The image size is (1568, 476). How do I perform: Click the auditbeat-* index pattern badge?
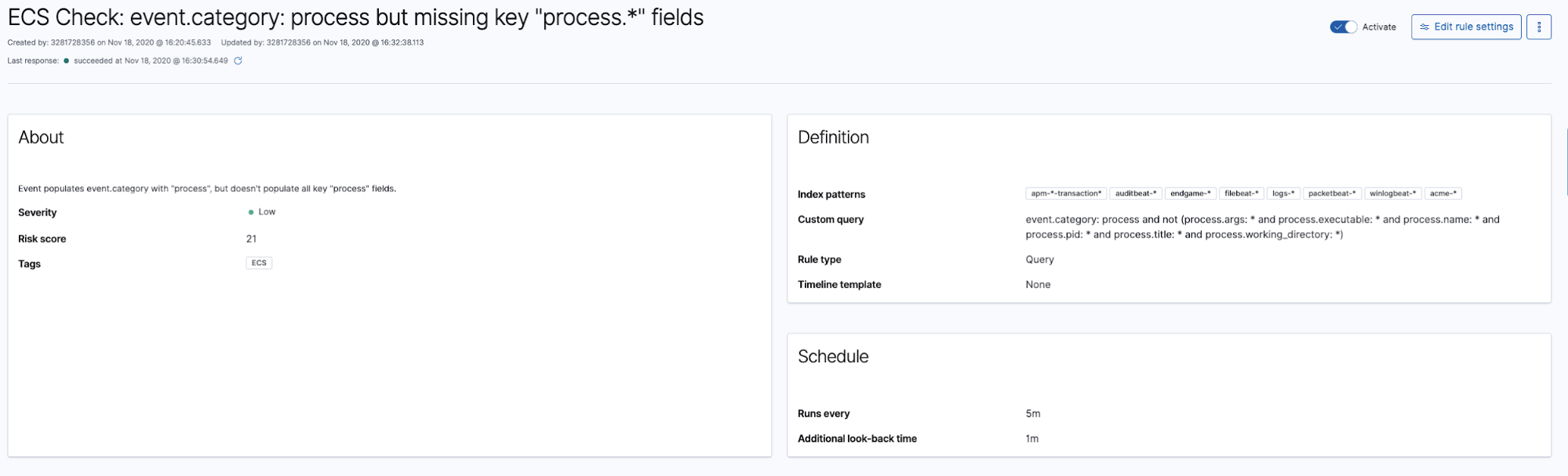1136,193
